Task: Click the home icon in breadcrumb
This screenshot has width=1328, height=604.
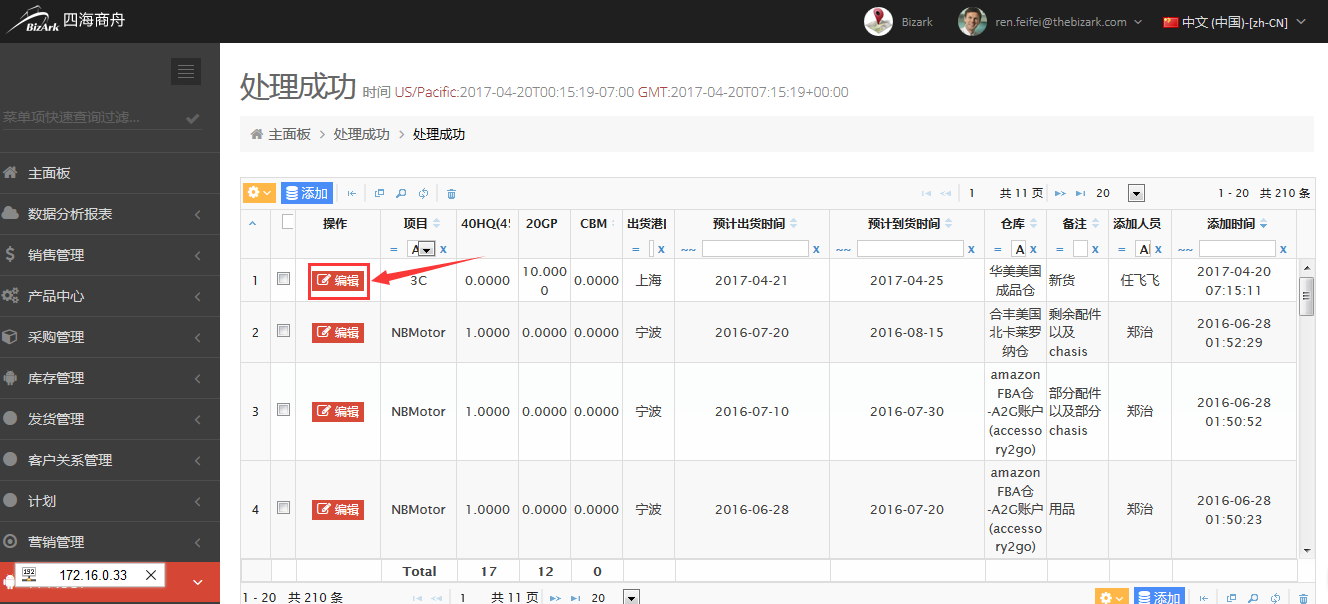Action: click(256, 134)
